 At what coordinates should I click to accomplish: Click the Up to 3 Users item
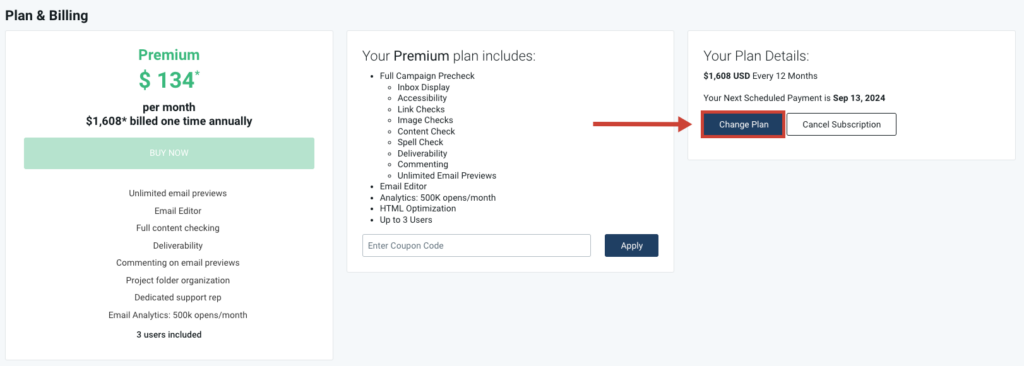pyautogui.click(x=406, y=220)
